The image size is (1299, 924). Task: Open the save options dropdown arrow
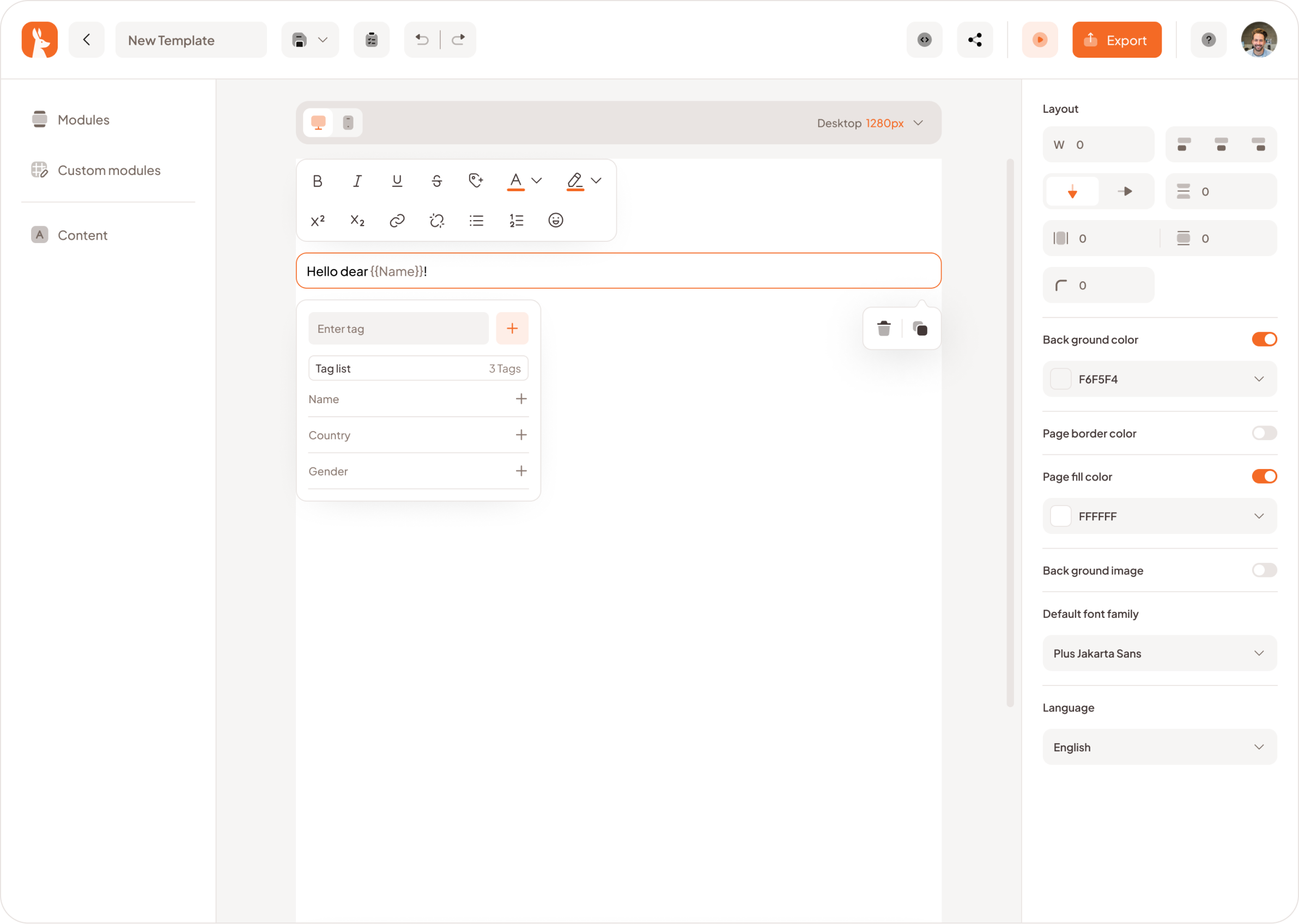tap(323, 40)
